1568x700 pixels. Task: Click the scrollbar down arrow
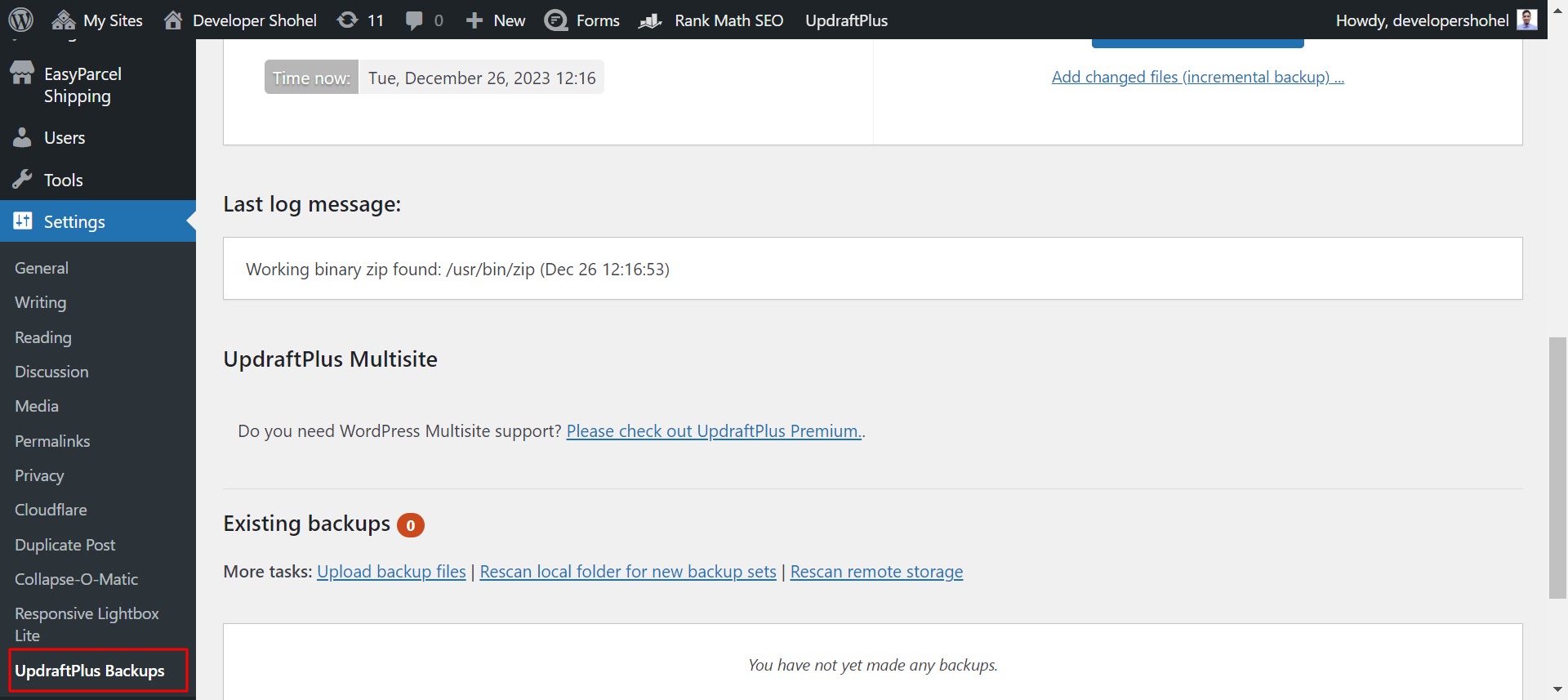[x=1557, y=690]
